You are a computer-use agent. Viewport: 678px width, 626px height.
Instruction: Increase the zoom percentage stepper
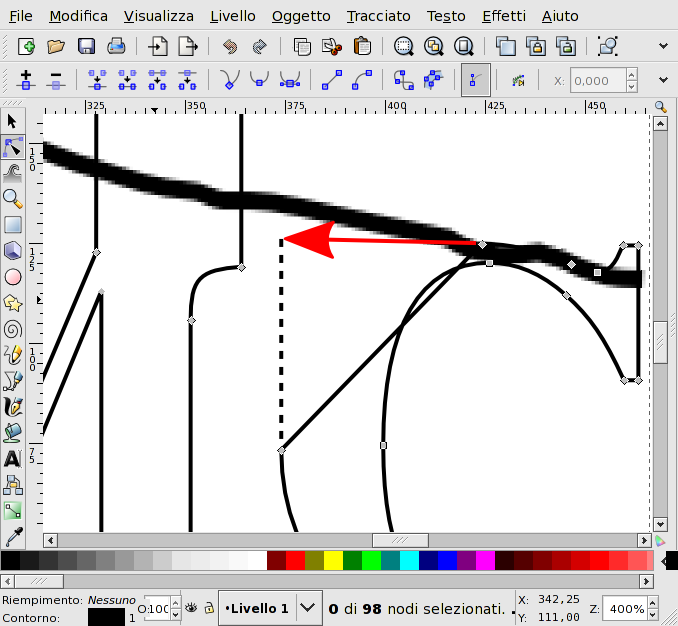pyautogui.click(x=653, y=603)
